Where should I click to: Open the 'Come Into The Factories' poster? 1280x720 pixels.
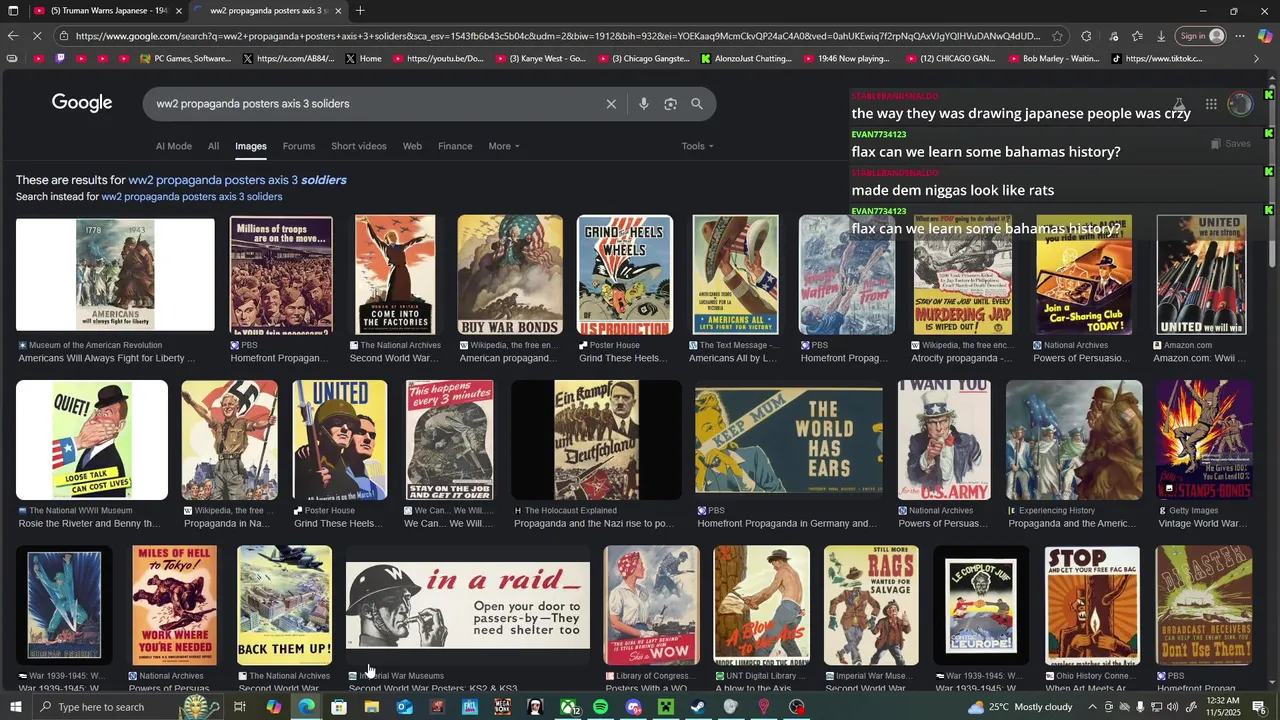(x=395, y=275)
